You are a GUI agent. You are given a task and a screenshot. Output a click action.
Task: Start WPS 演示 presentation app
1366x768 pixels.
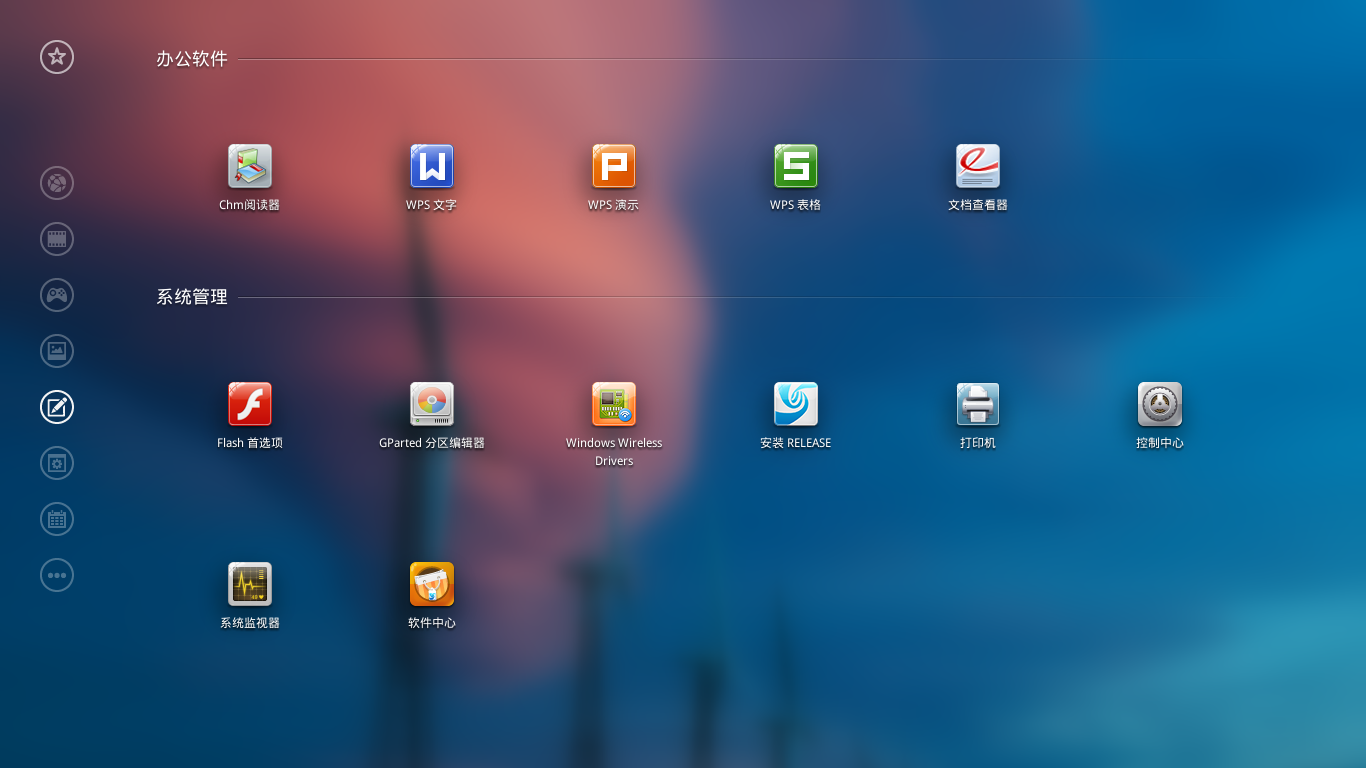pyautogui.click(x=614, y=178)
